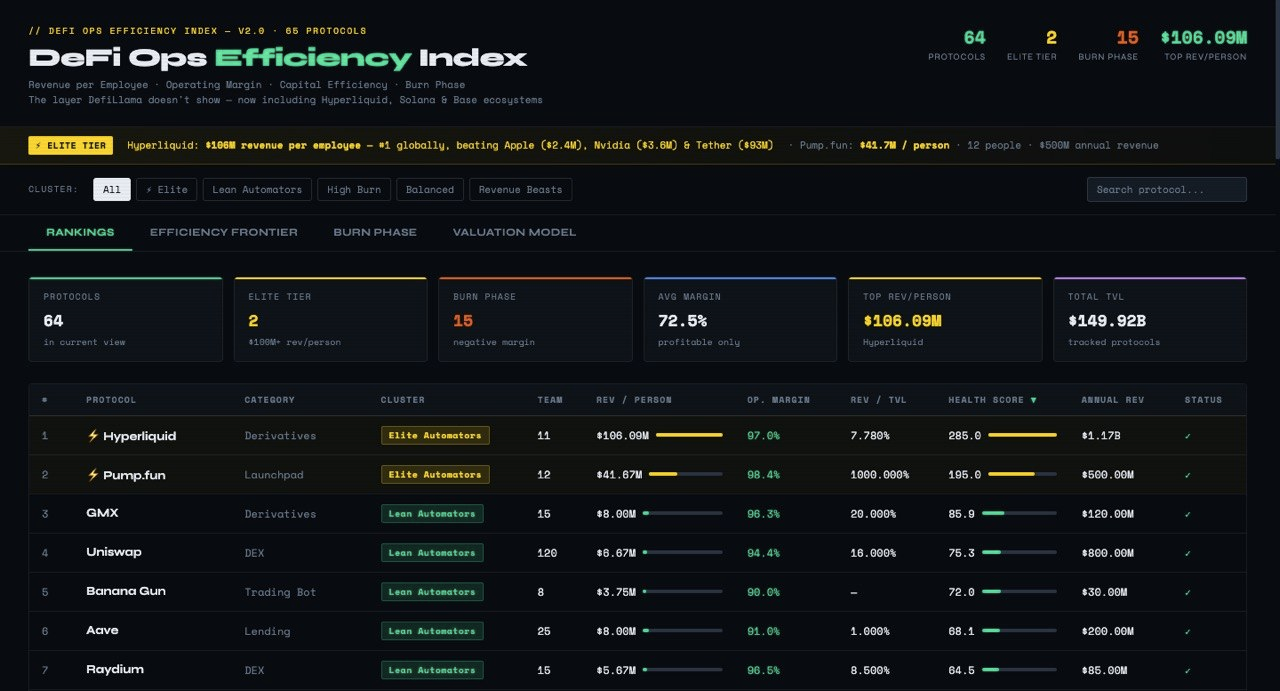Click the status checkmark in Hyperliquid row
Image resolution: width=1280 pixels, height=691 pixels.
click(x=1188, y=436)
